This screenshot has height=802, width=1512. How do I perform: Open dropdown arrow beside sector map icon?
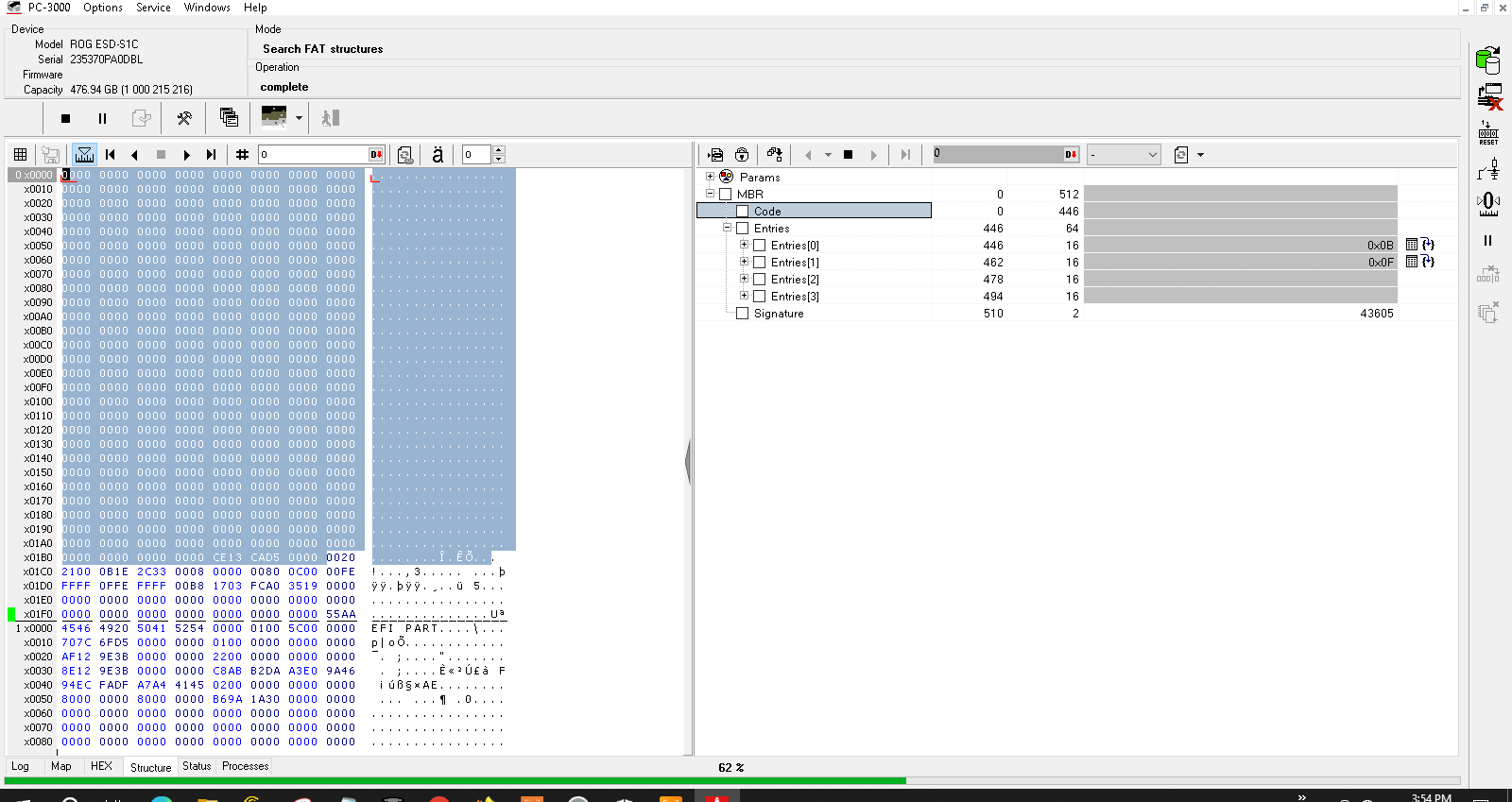pos(299,118)
